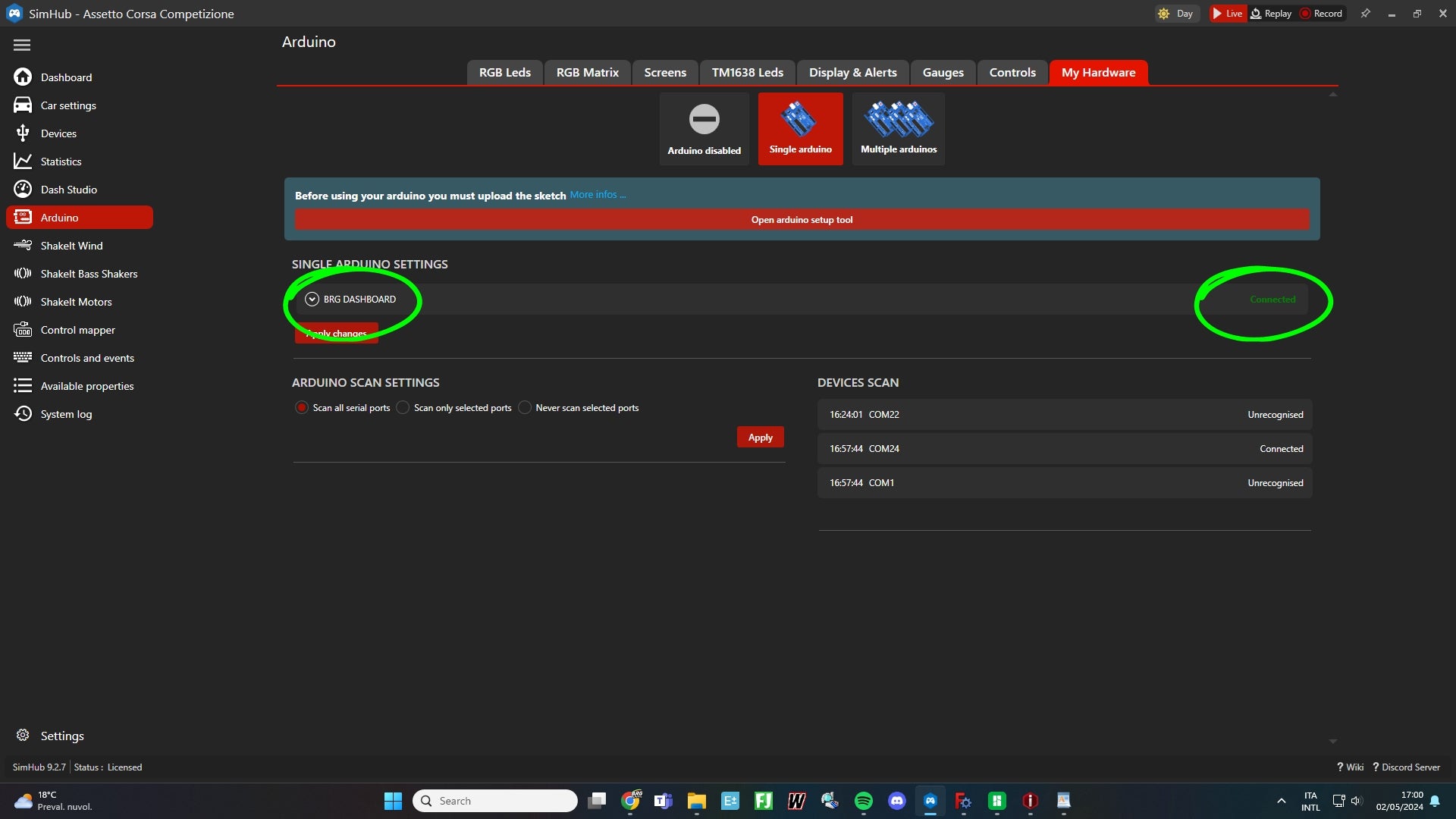This screenshot has width=1456, height=819.
Task: Open the Discord Server link
Action: coord(1406,767)
